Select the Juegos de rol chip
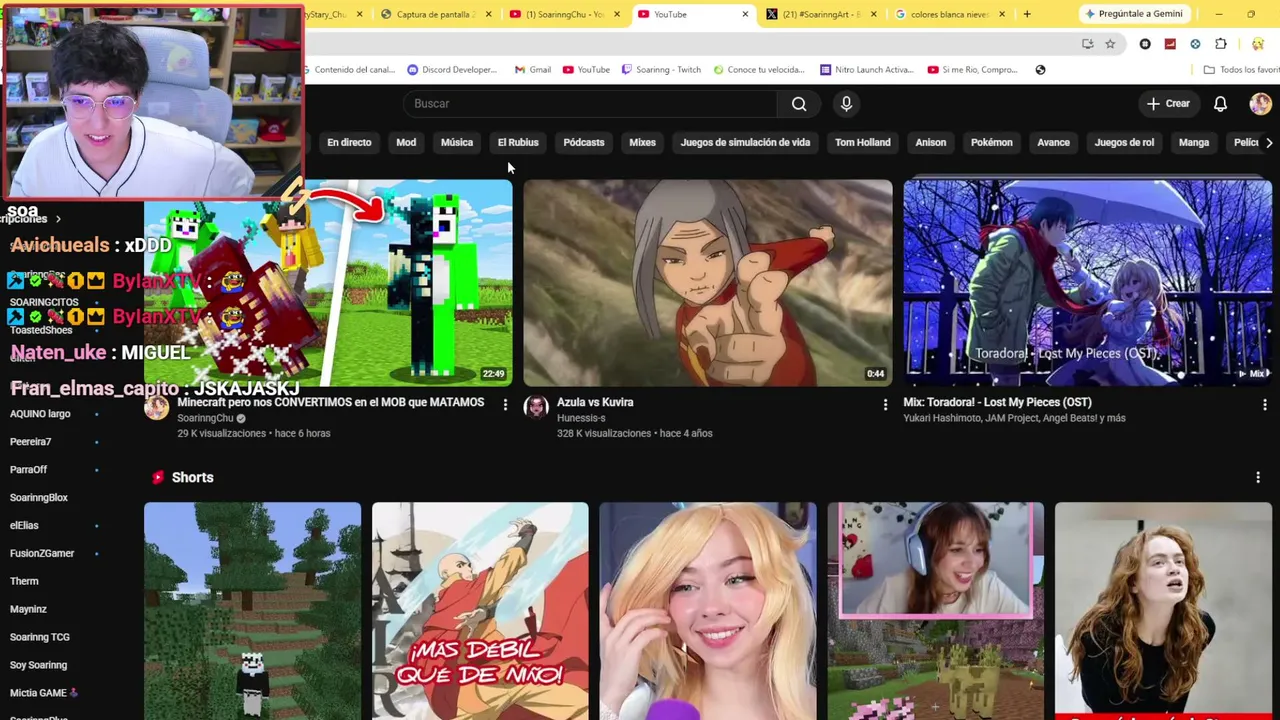1280x720 pixels. (x=1124, y=142)
